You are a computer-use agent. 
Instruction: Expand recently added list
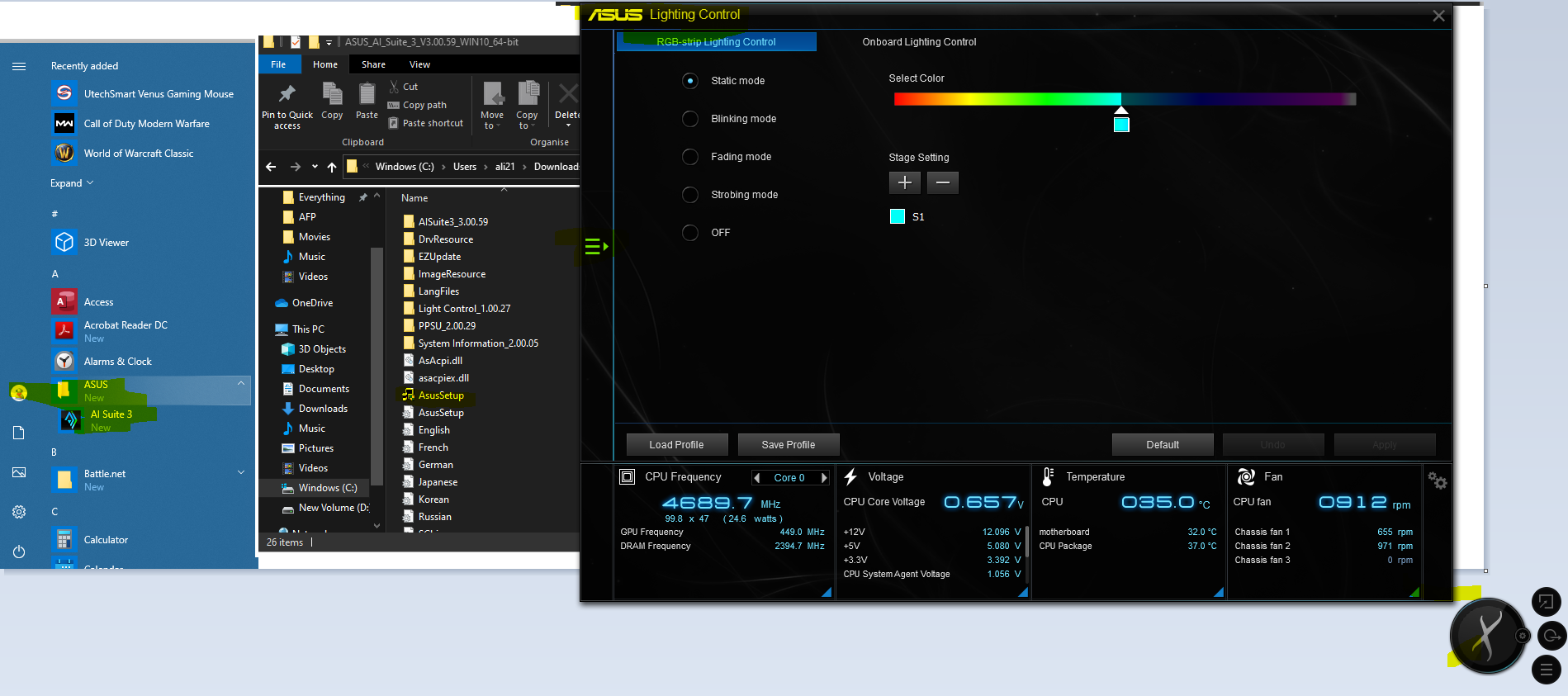point(72,183)
